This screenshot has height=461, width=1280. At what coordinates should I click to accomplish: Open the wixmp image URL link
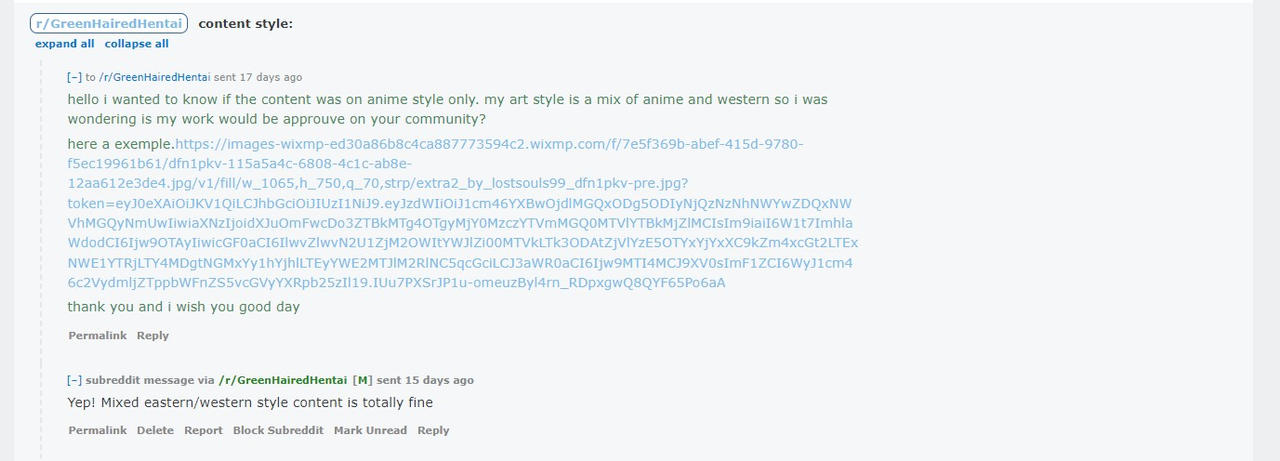[460, 213]
